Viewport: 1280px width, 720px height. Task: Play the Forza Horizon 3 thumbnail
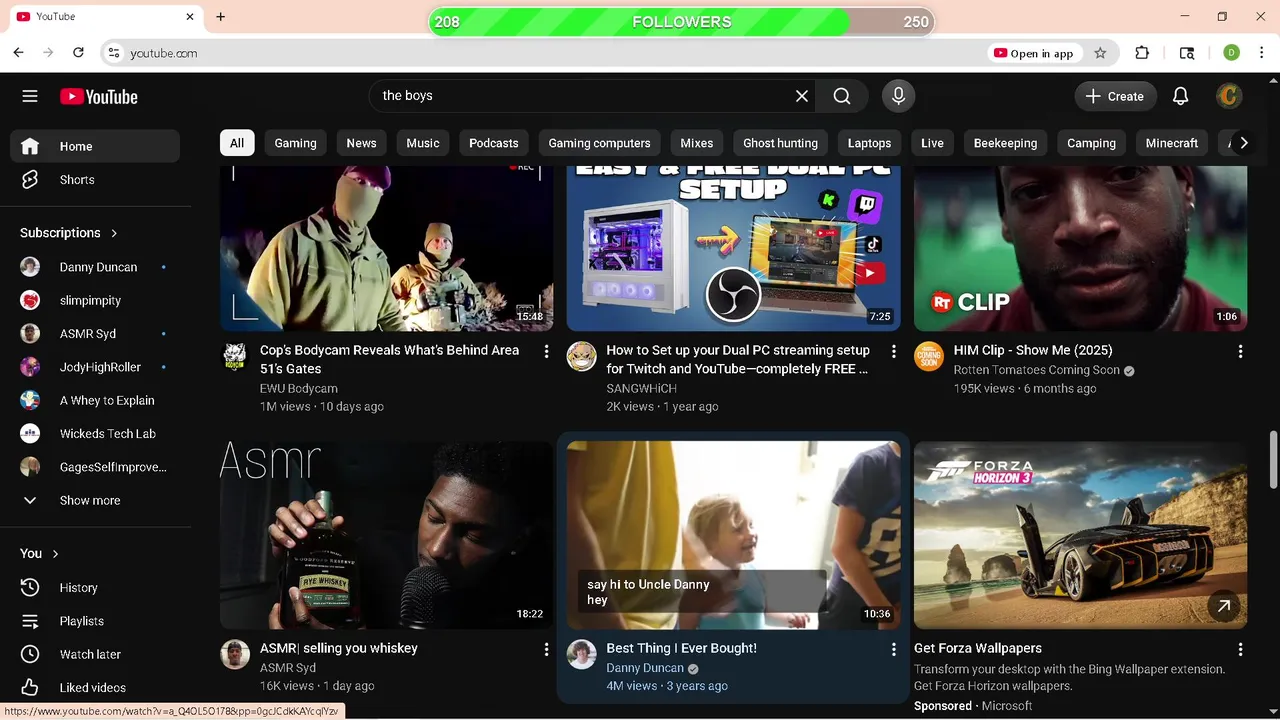[x=1080, y=535]
